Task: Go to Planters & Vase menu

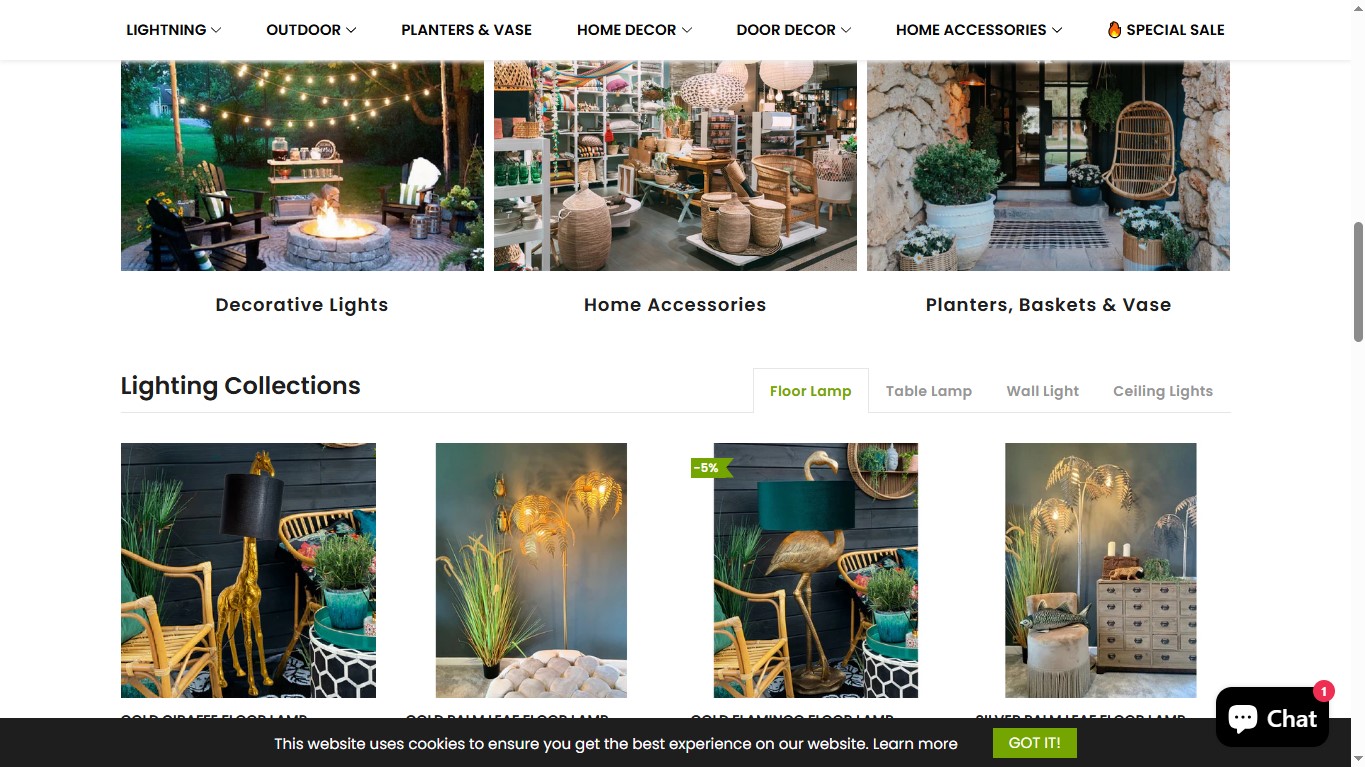Action: pos(466,30)
